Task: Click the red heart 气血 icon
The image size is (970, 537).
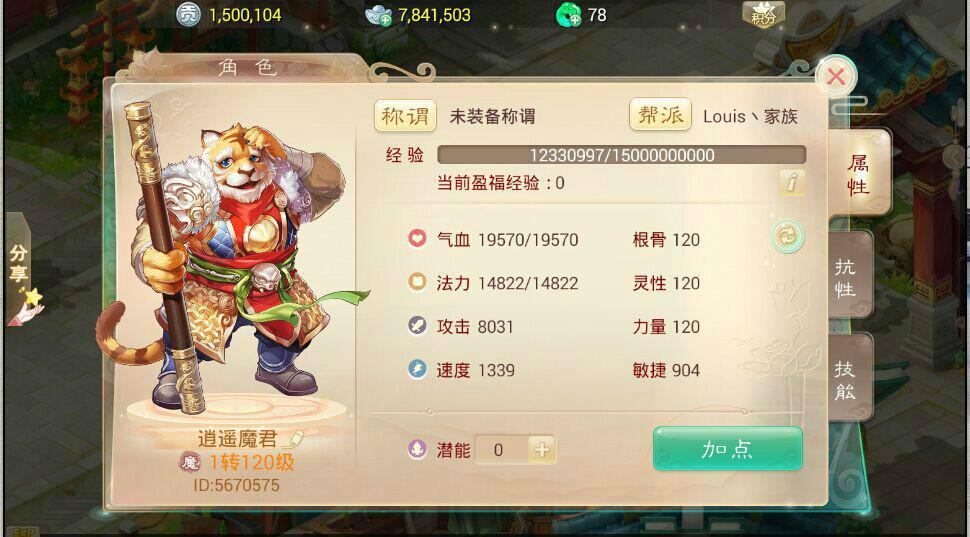Action: pyautogui.click(x=417, y=239)
